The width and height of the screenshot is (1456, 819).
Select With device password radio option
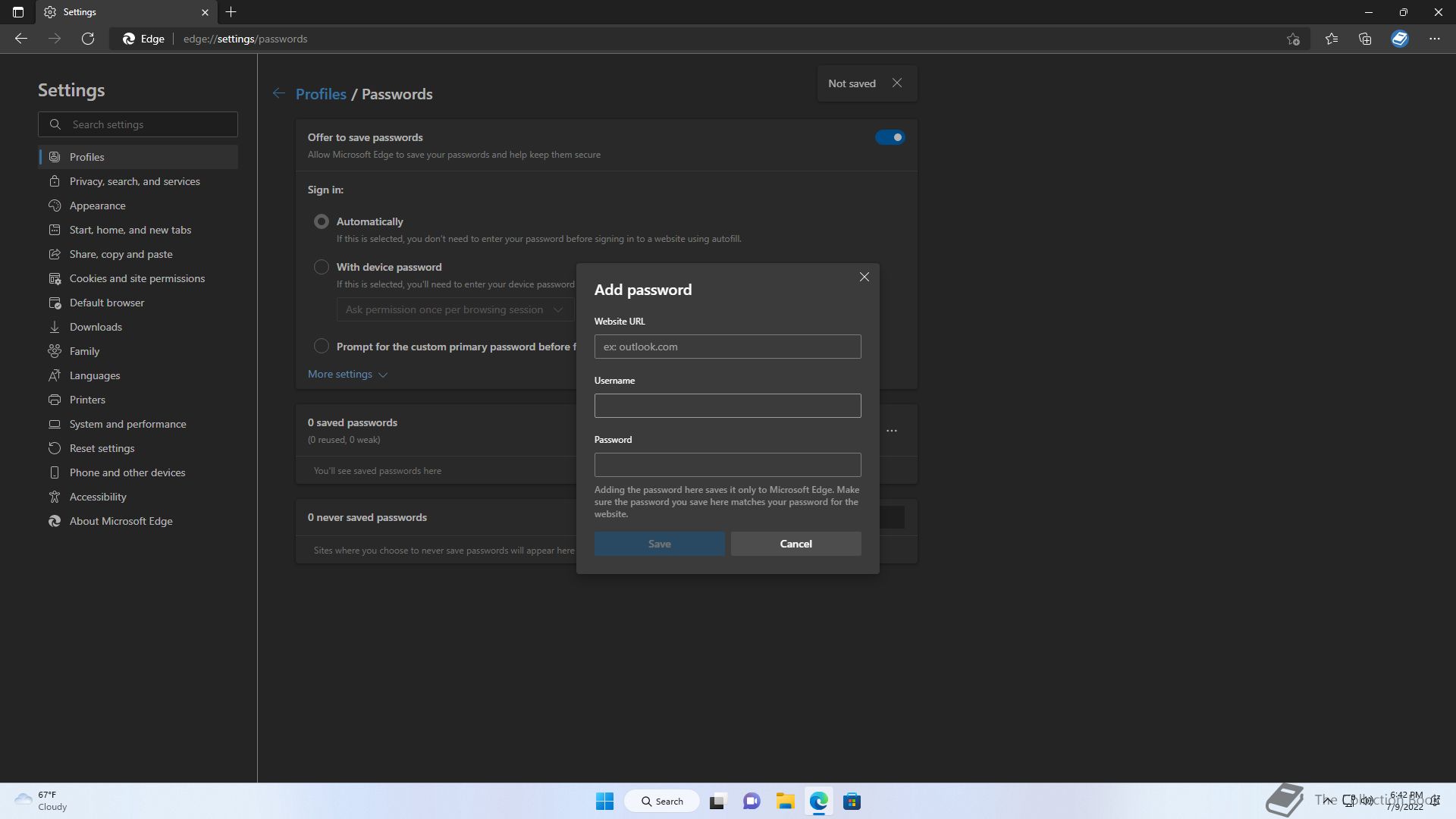click(322, 267)
